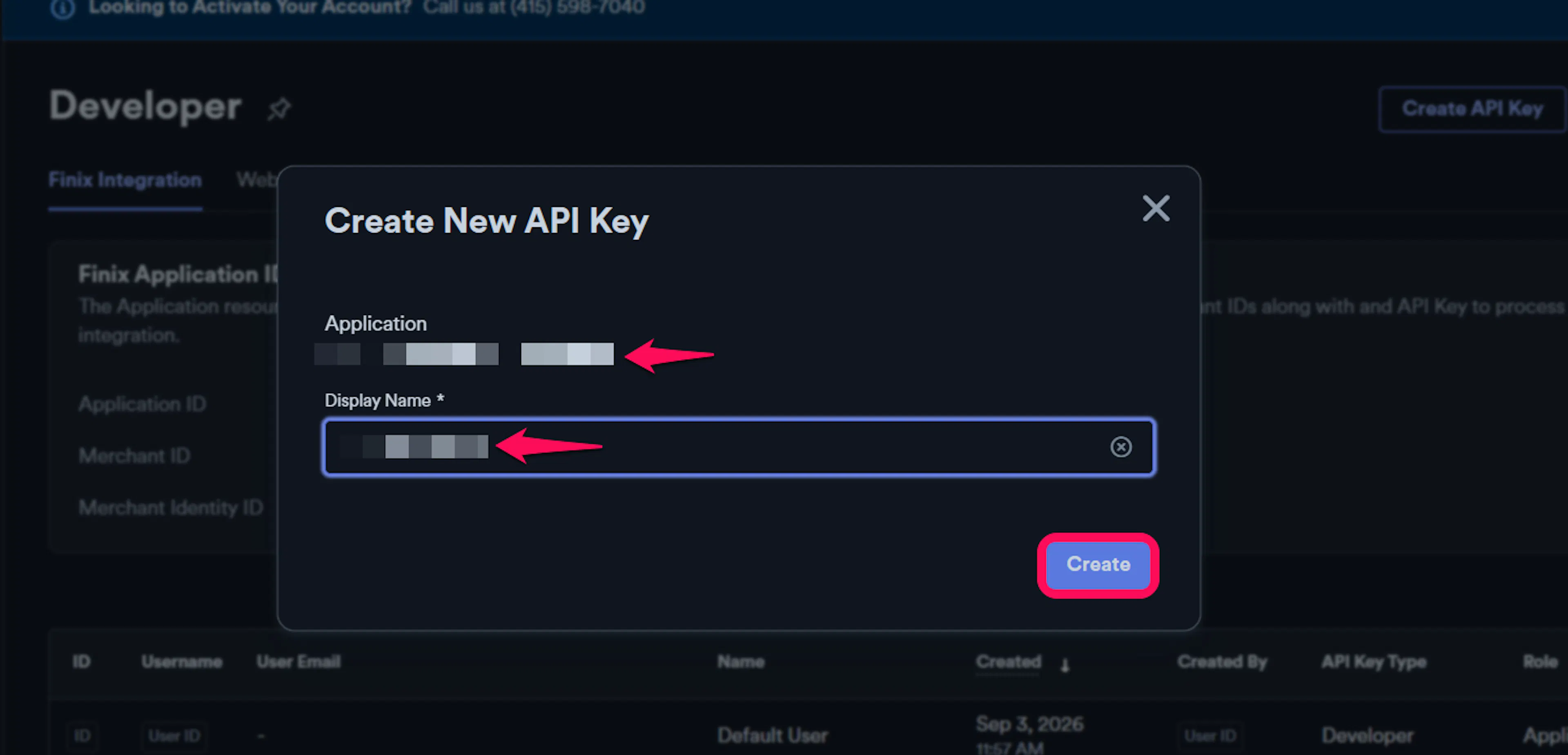
Task: Pin the Developer page with pin icon
Action: tap(279, 109)
